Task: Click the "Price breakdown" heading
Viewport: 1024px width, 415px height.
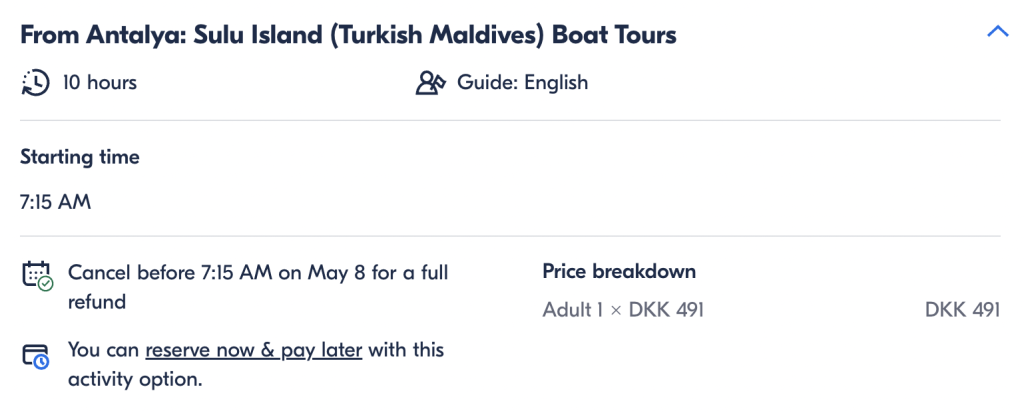Action: [619, 271]
